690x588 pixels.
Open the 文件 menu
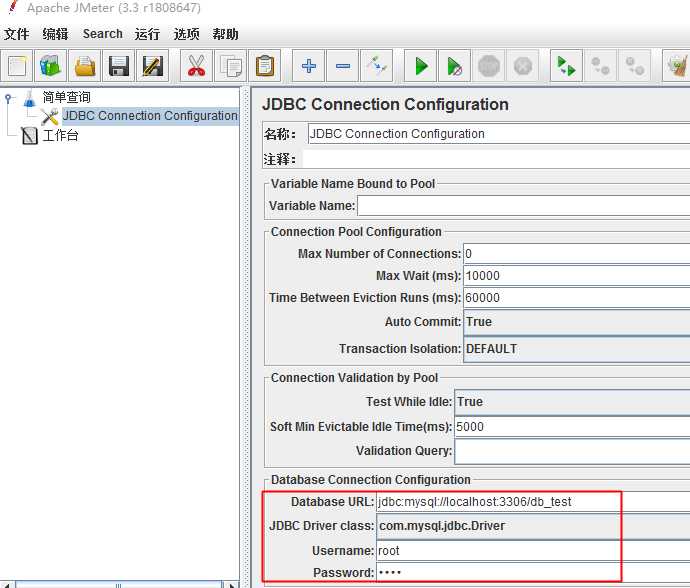(16, 34)
